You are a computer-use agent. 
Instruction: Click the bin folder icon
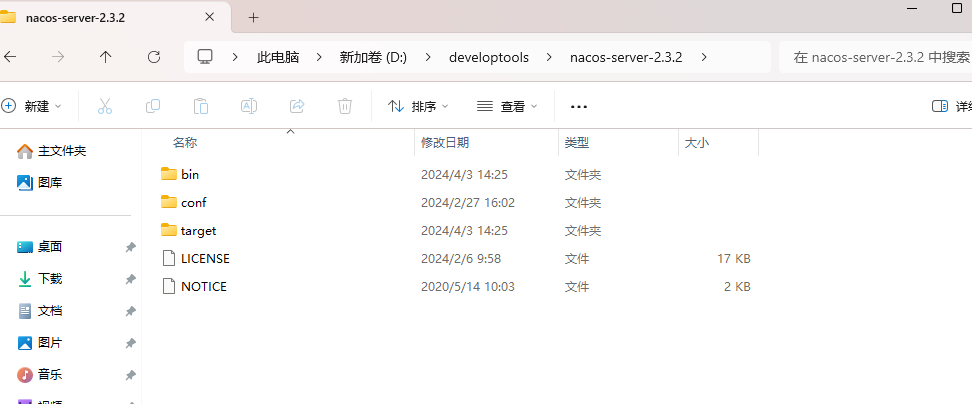tap(169, 174)
